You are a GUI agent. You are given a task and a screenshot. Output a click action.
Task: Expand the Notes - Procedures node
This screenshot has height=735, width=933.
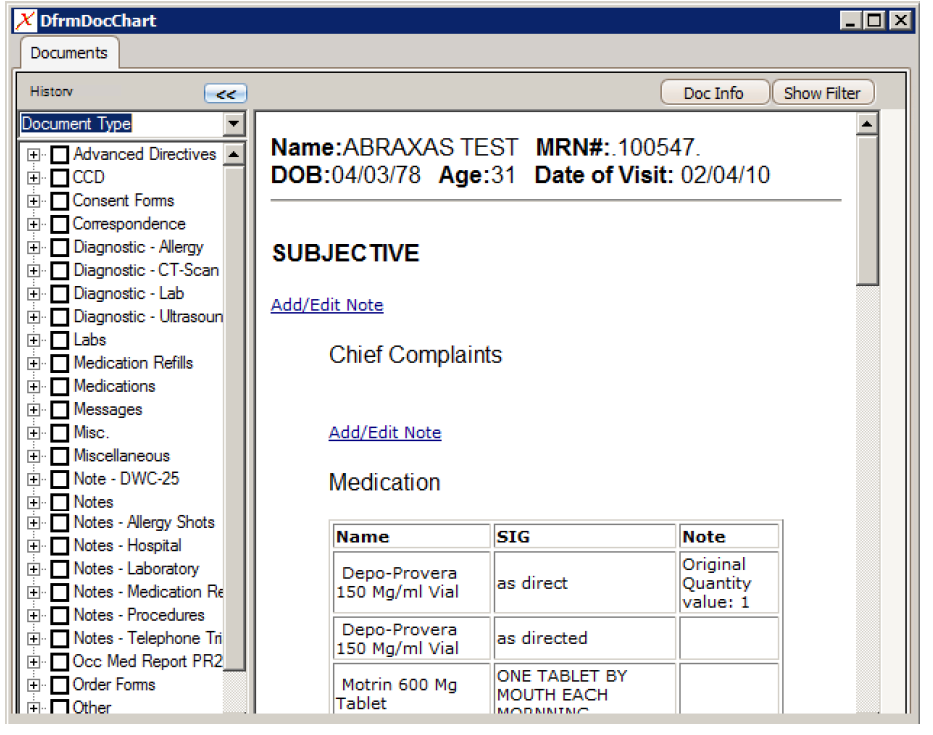(x=34, y=616)
